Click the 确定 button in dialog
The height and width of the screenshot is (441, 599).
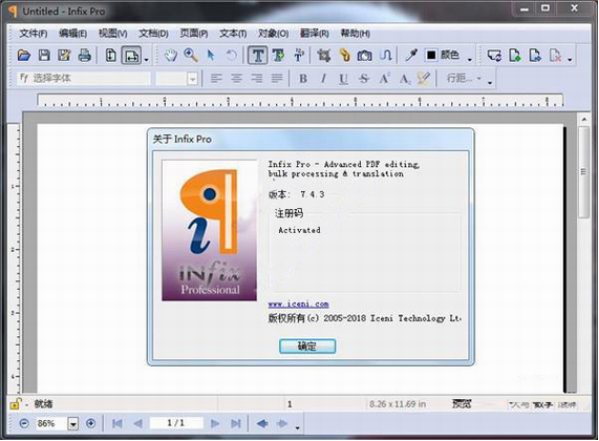tap(308, 346)
